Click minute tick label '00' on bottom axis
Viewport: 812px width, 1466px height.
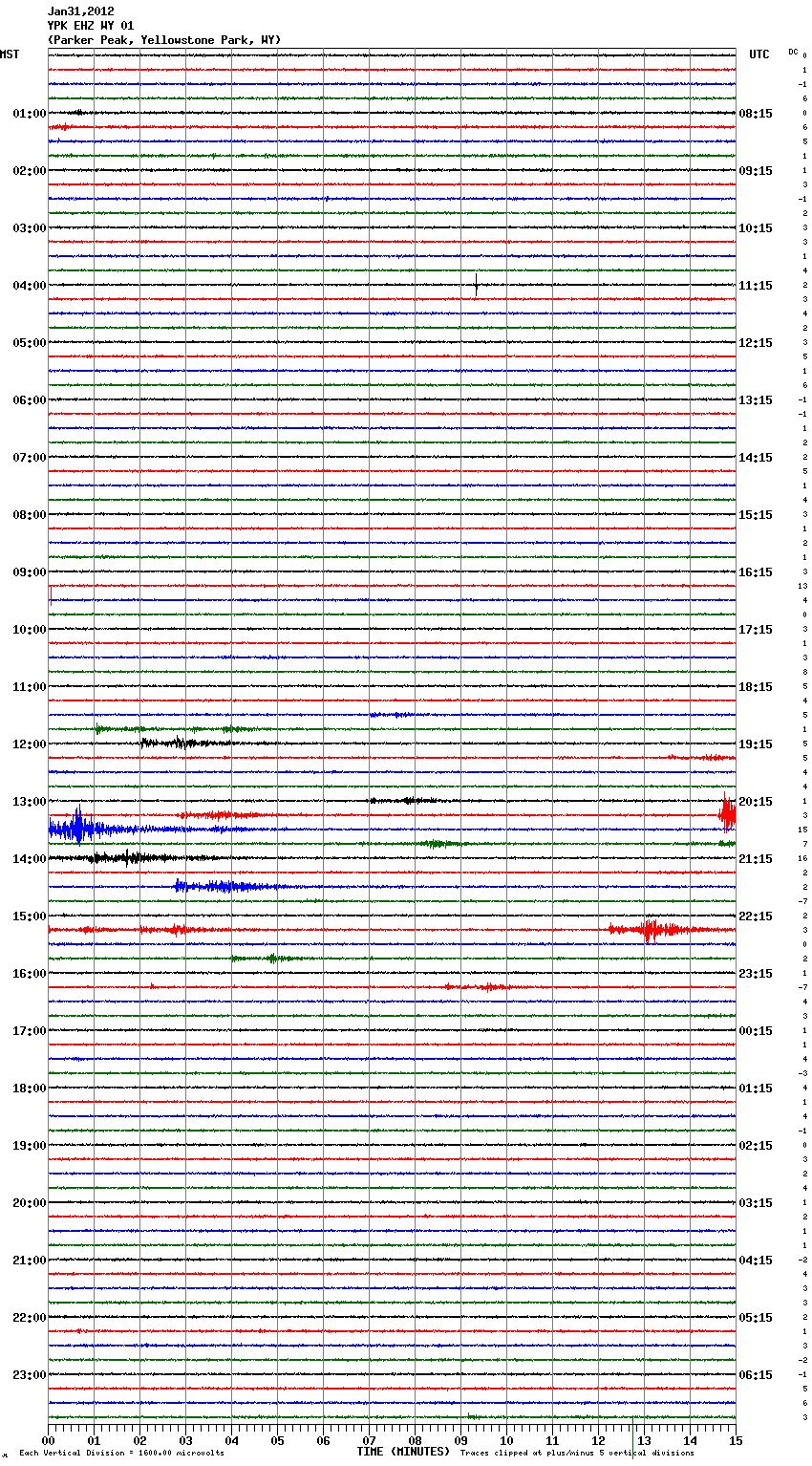point(48,1440)
